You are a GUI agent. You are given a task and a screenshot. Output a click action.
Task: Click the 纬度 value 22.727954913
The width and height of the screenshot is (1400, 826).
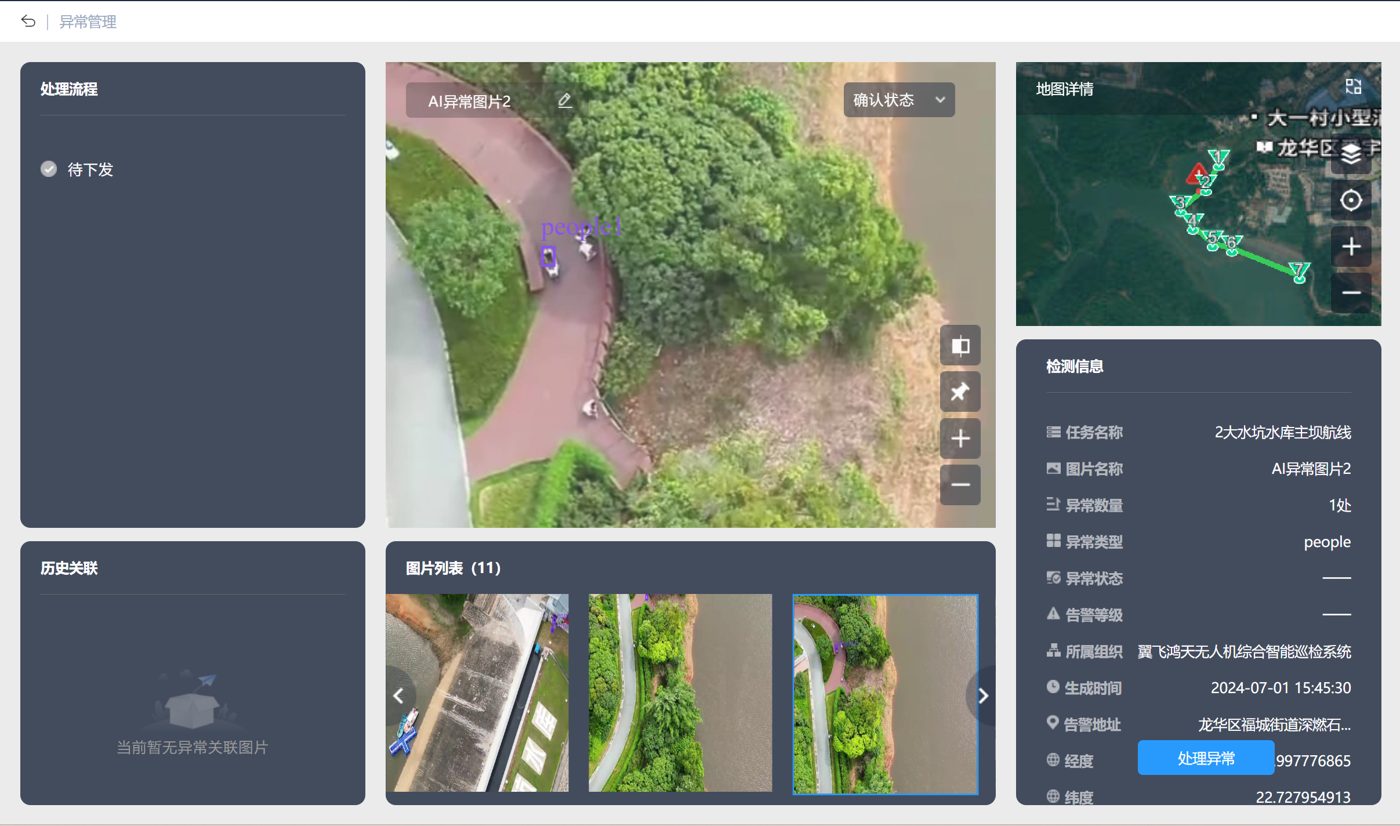click(x=1303, y=797)
